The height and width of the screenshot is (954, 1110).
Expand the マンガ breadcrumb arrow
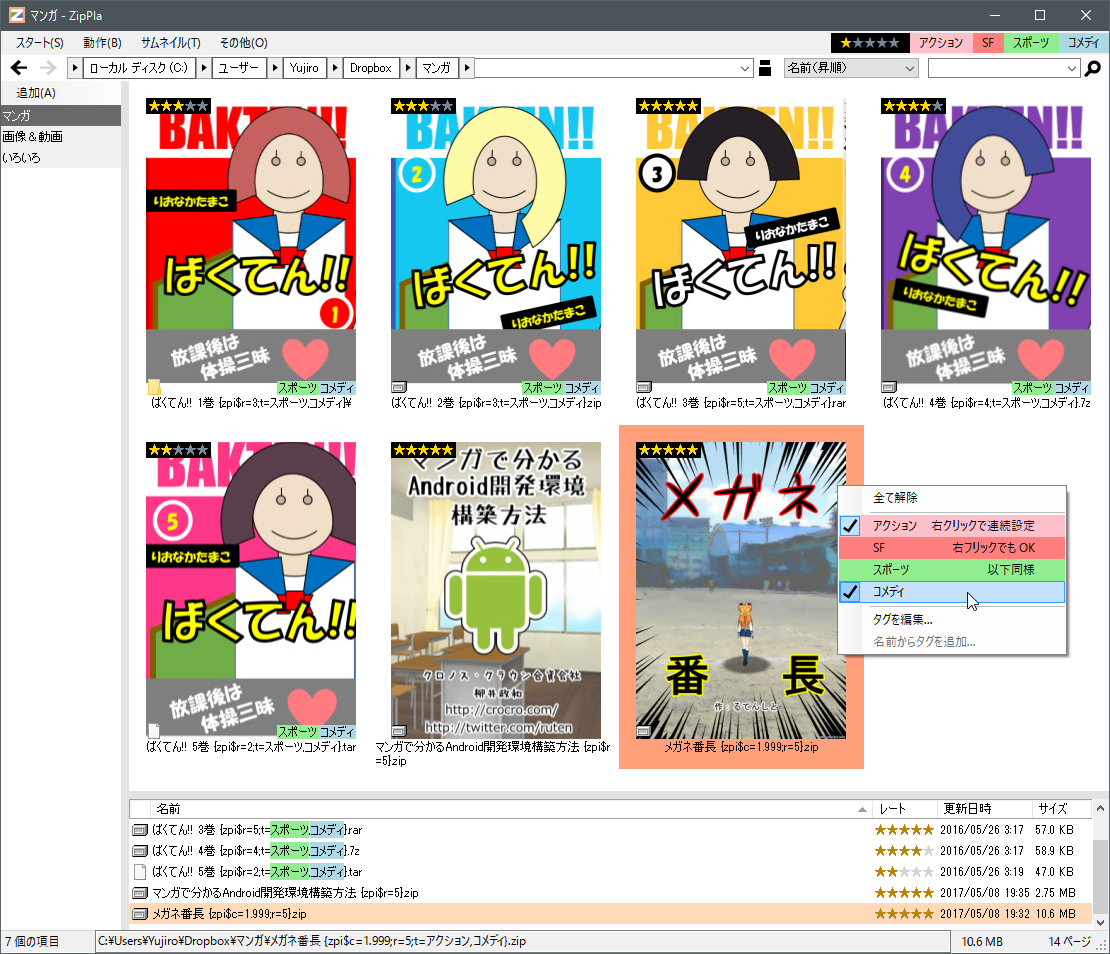pos(466,67)
